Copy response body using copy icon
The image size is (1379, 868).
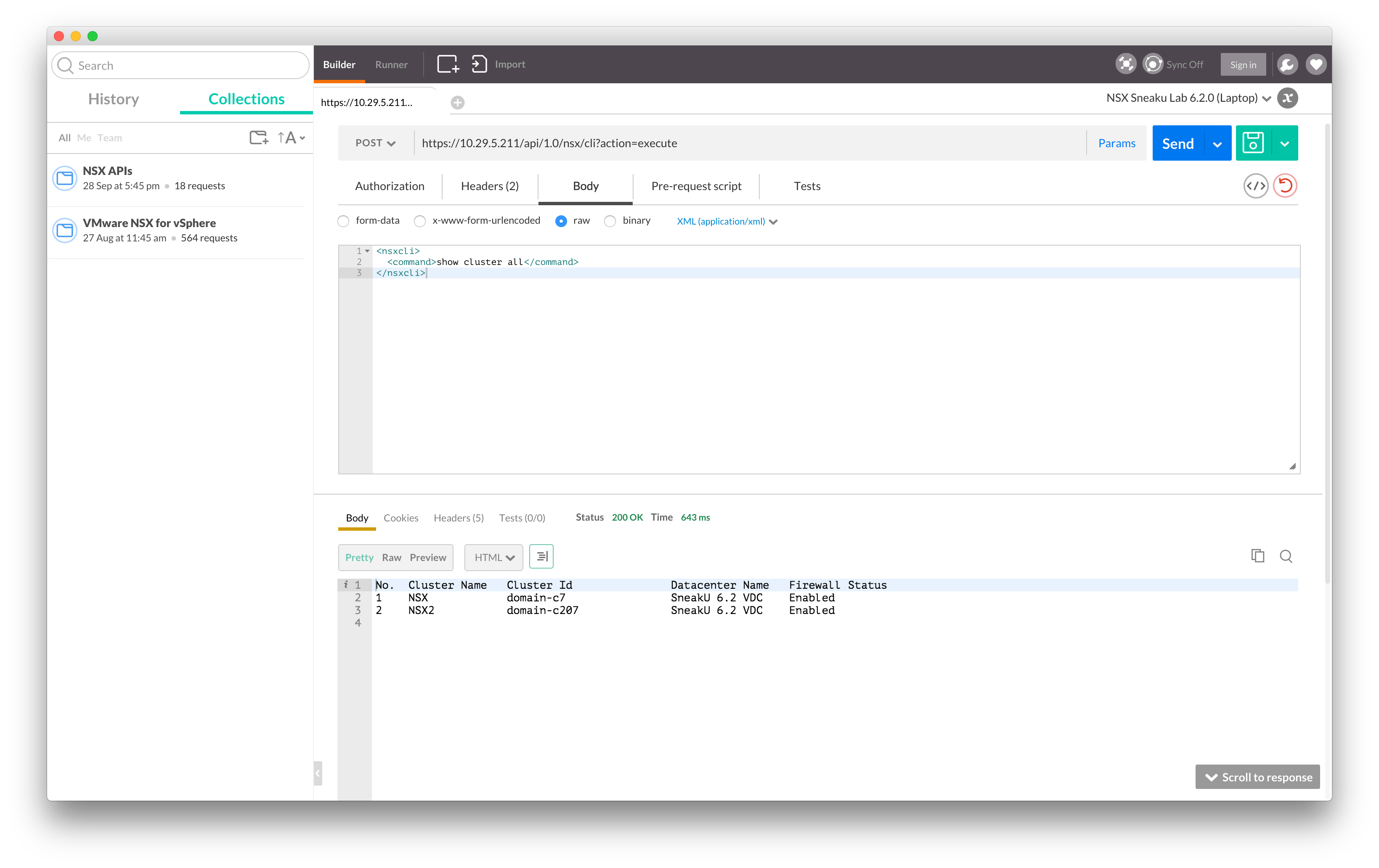1257,556
